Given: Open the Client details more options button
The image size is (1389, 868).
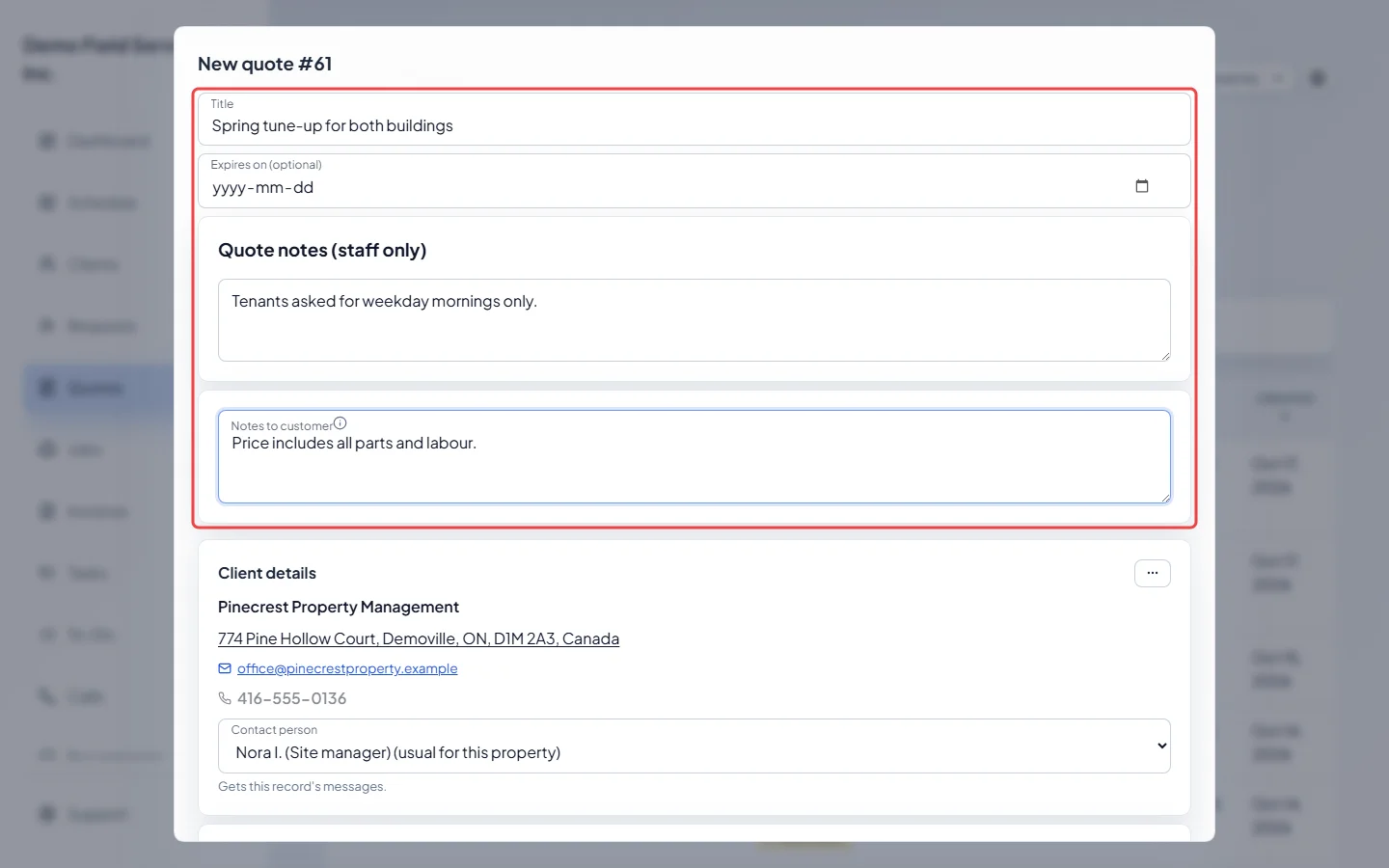Looking at the screenshot, I should pyautogui.click(x=1152, y=573).
